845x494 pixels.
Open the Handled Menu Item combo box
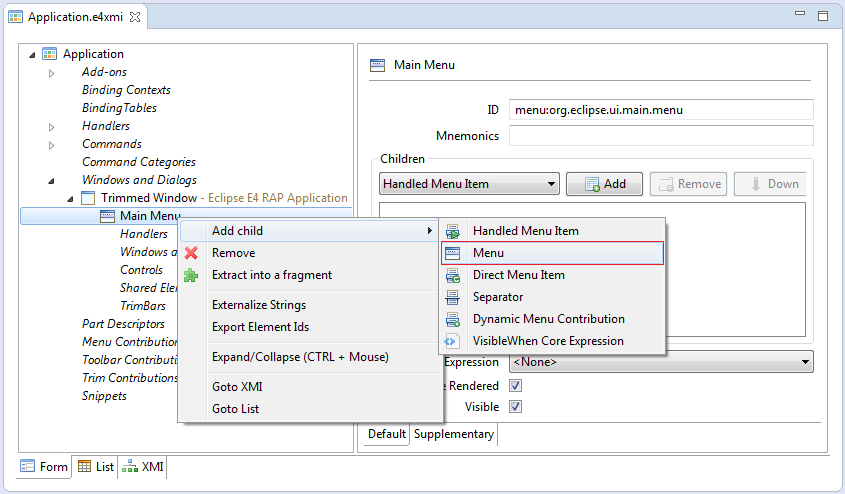pyautogui.click(x=469, y=184)
